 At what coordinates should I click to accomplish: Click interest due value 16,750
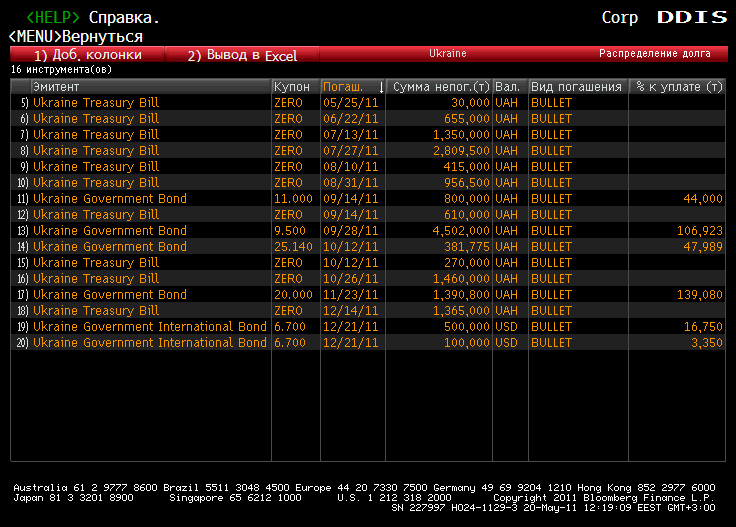coord(703,326)
